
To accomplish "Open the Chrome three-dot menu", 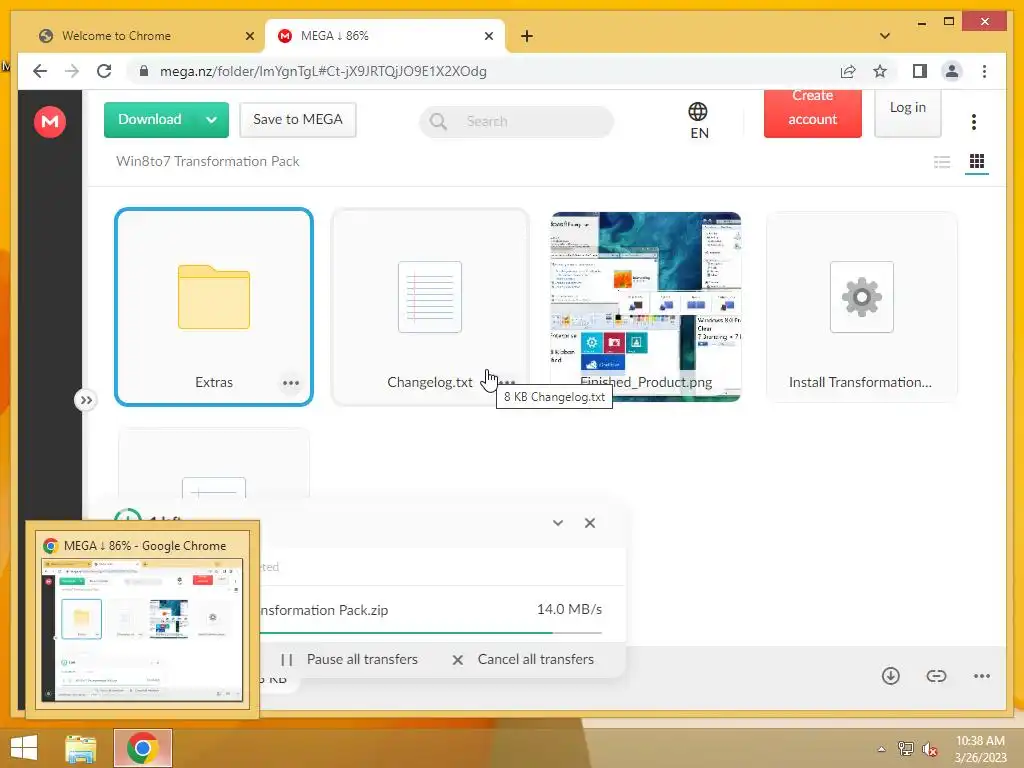I will point(984,71).
